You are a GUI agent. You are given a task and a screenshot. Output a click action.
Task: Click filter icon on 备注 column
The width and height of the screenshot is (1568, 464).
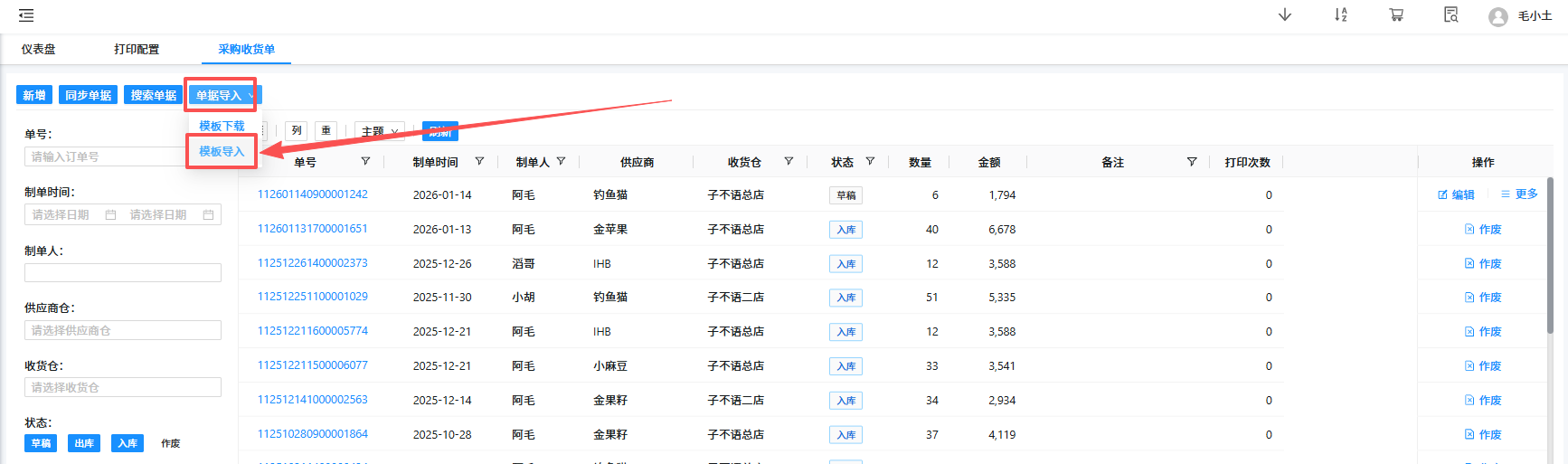1191,162
